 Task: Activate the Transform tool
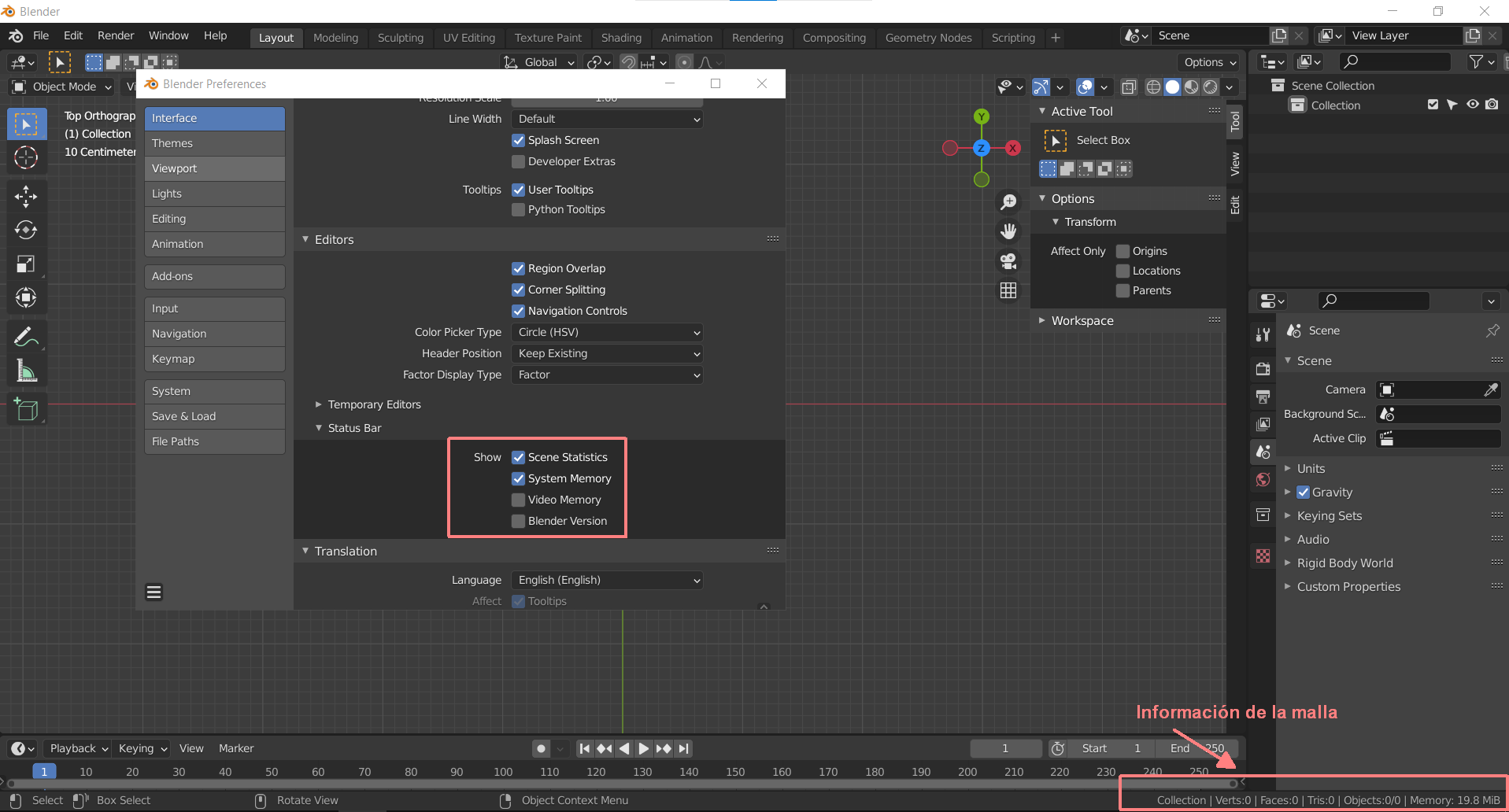tap(26, 297)
